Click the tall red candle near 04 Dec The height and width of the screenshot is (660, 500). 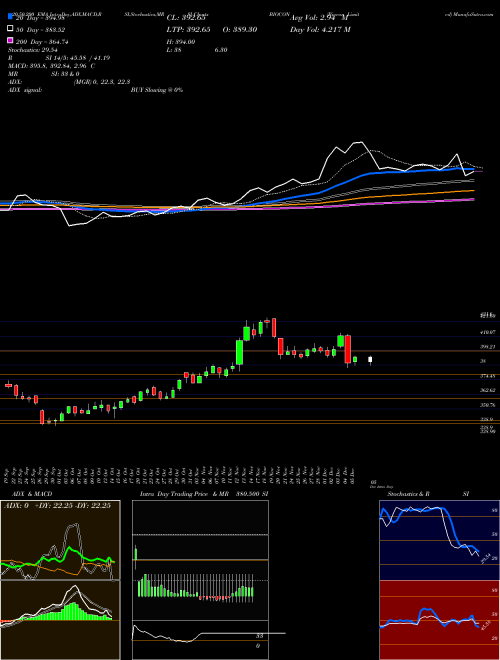[348, 350]
